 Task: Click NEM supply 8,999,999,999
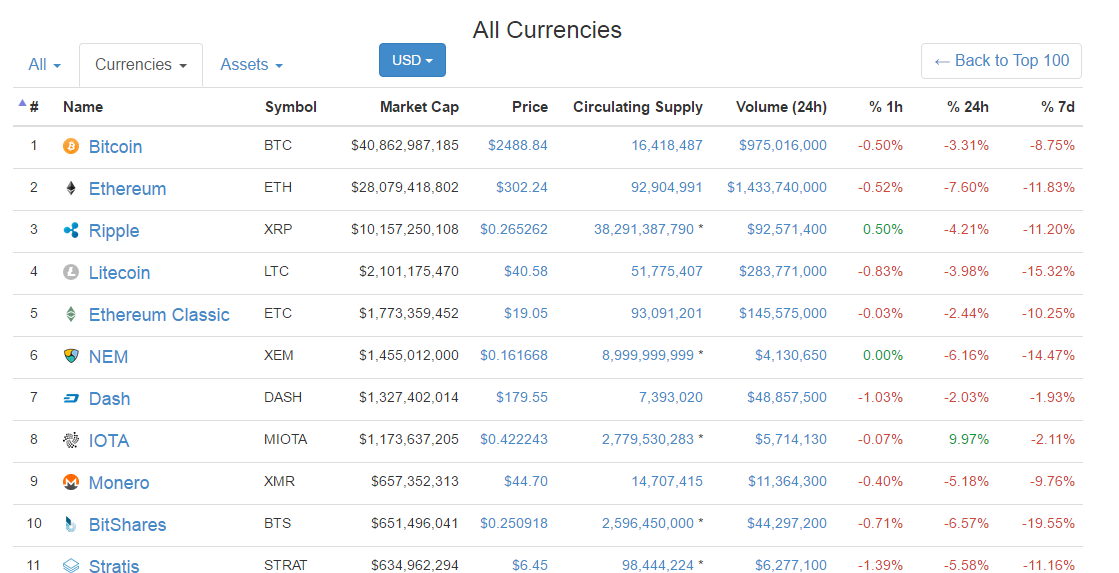(x=648, y=355)
